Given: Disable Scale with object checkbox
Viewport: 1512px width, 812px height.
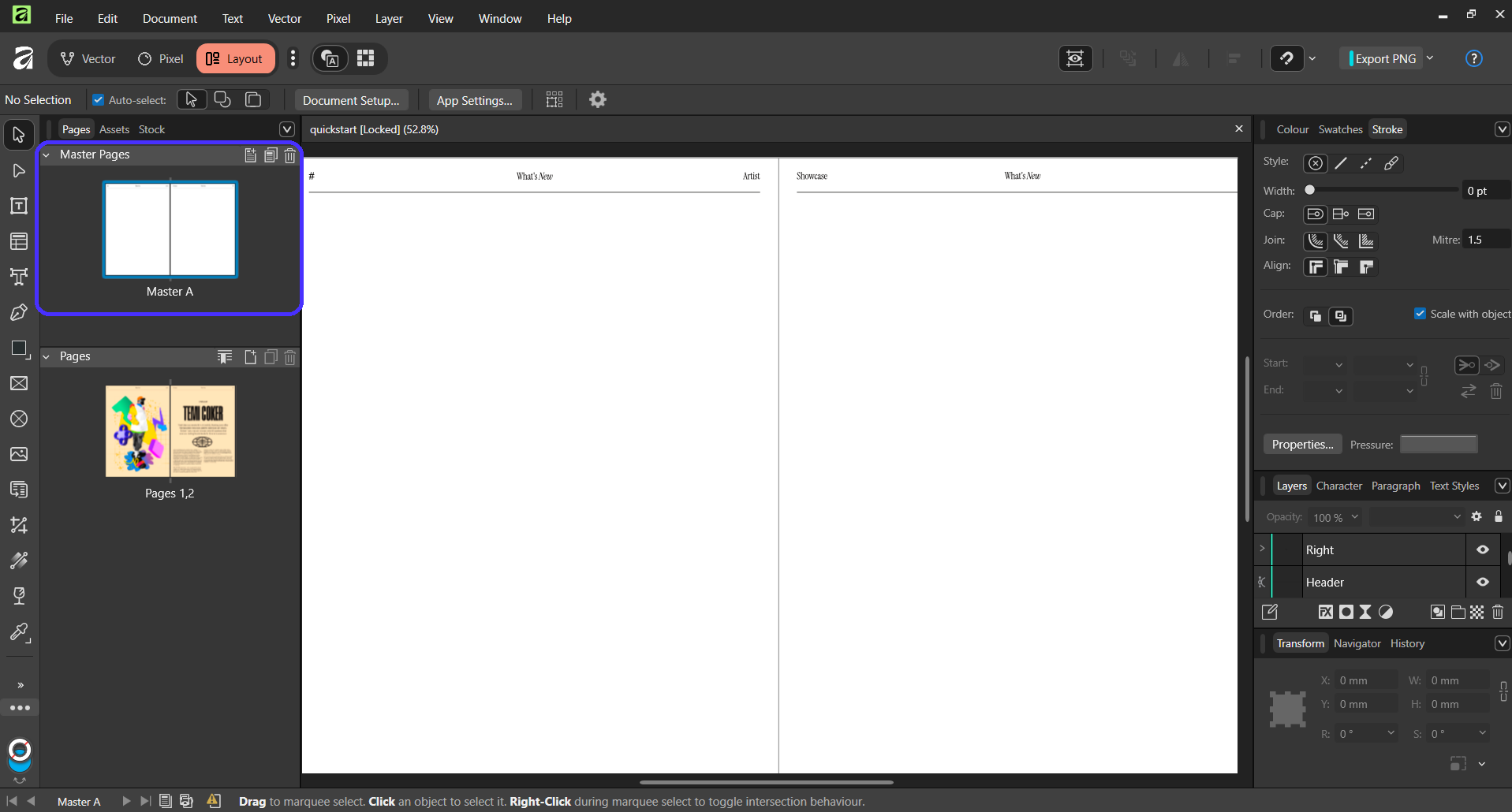Looking at the screenshot, I should coord(1421,314).
